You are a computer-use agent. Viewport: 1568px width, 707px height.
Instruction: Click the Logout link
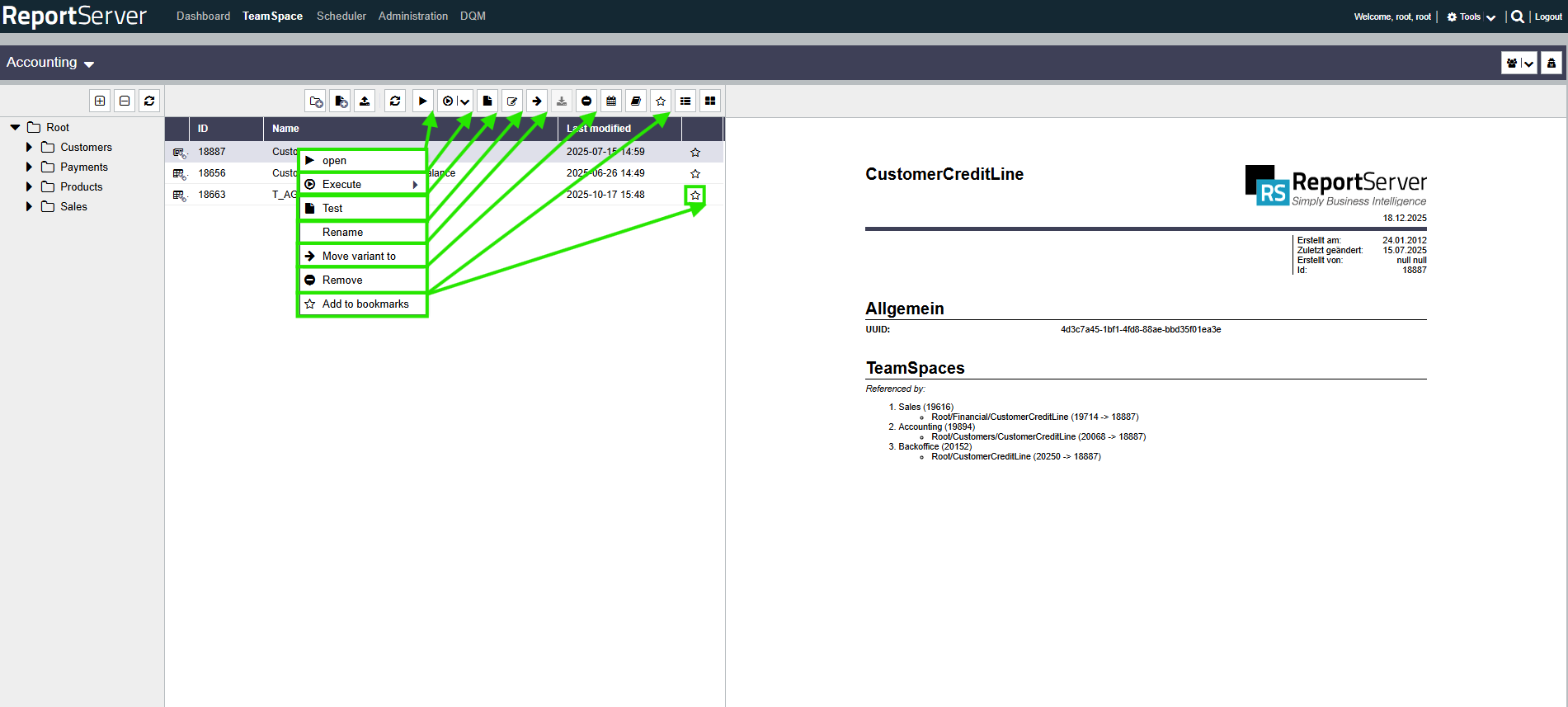pyautogui.click(x=1548, y=16)
